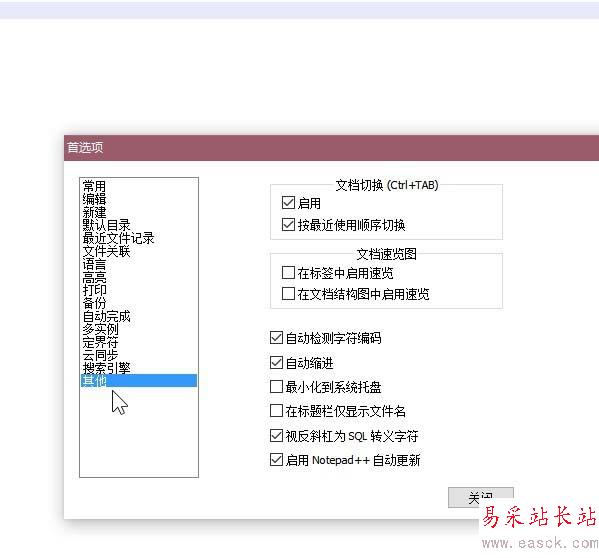Select the 常用 category in the list
Image resolution: width=599 pixels, height=558 pixels.
(x=139, y=186)
